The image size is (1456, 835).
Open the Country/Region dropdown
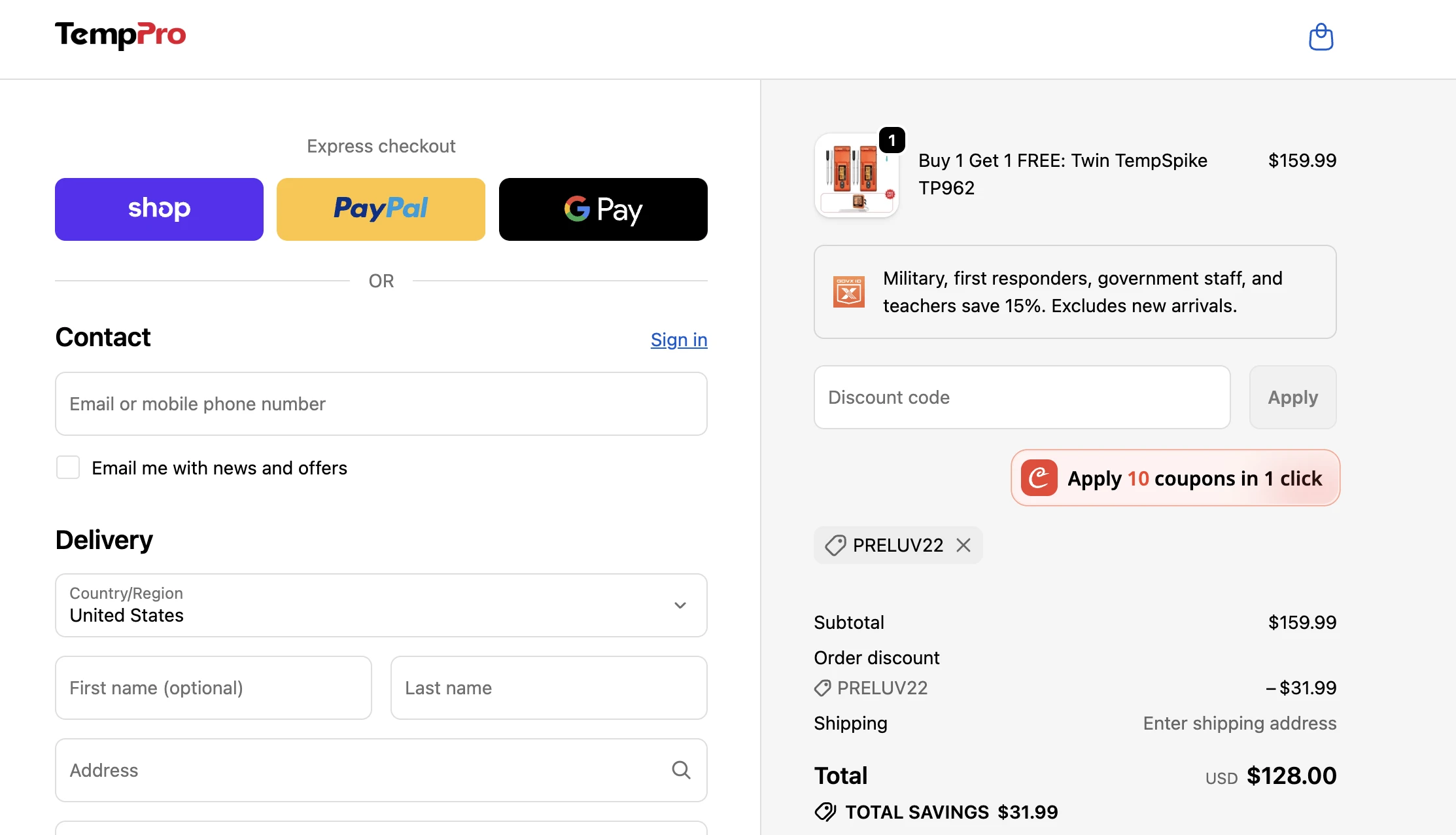[x=381, y=605]
